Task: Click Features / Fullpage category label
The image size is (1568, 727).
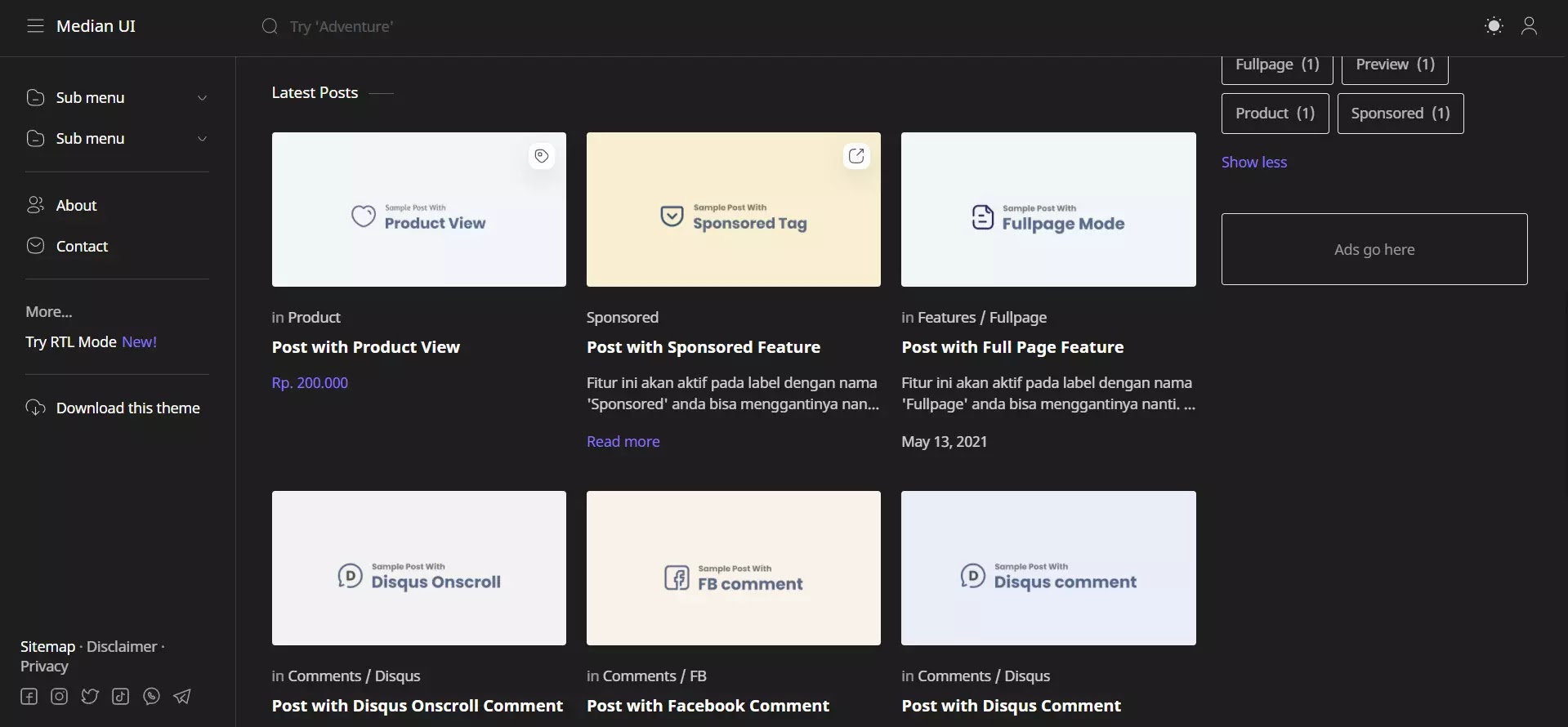Action: point(982,317)
